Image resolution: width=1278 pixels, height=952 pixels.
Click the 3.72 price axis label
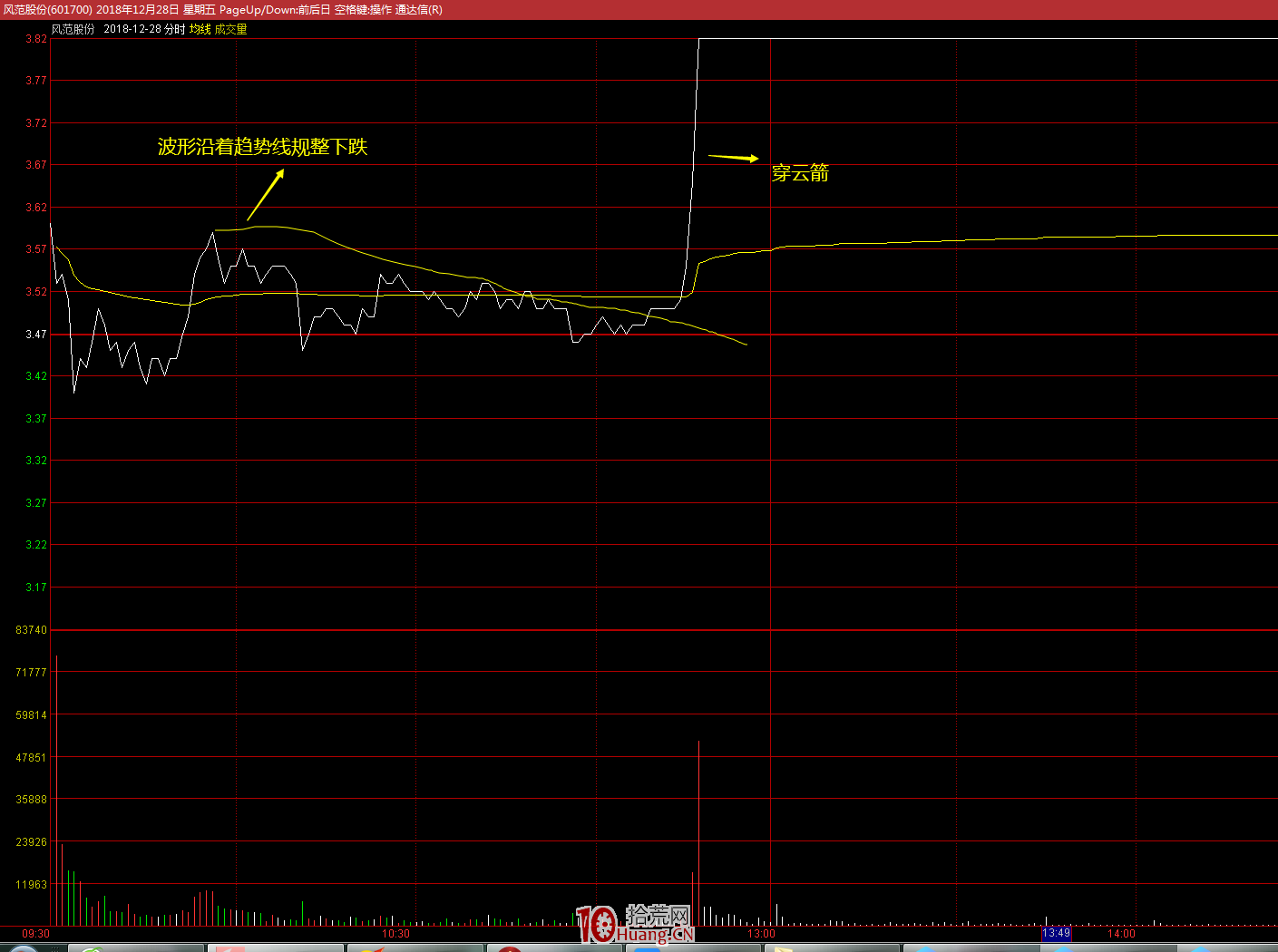pos(35,123)
